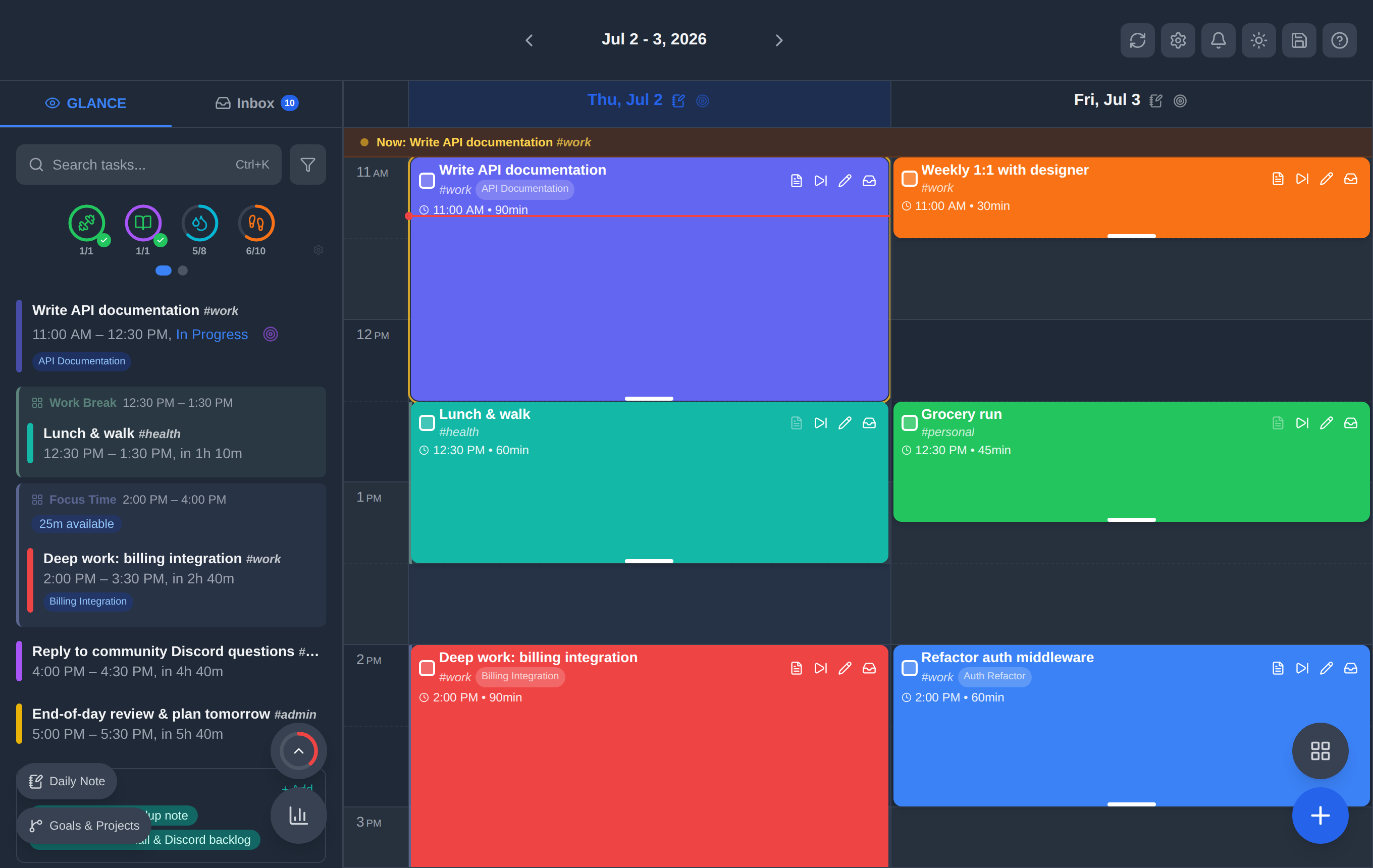Select End-of-day review & plan tomorrow task
The image size is (1373, 868).
coord(171,724)
